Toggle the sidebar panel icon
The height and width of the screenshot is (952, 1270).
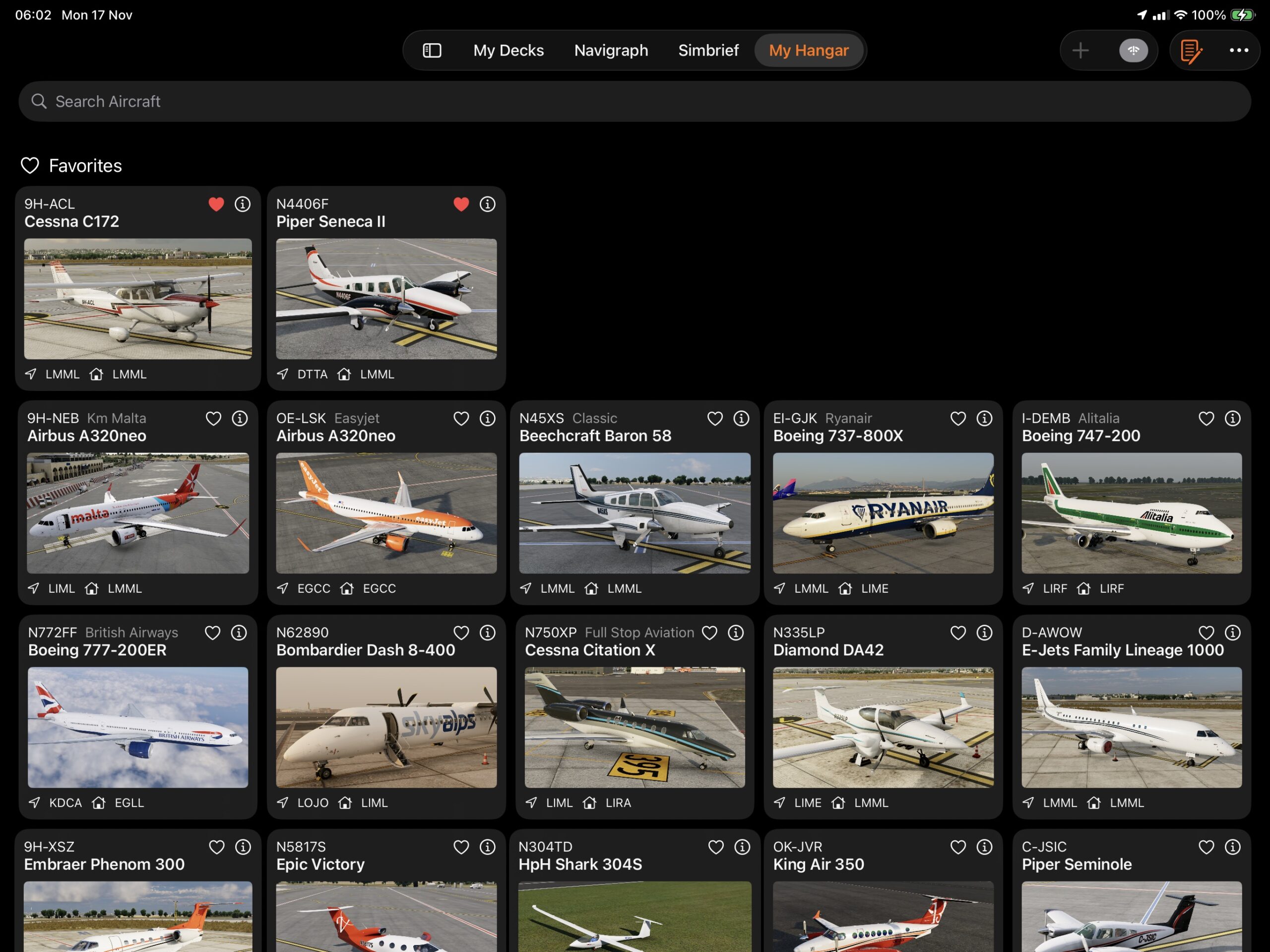pos(432,51)
